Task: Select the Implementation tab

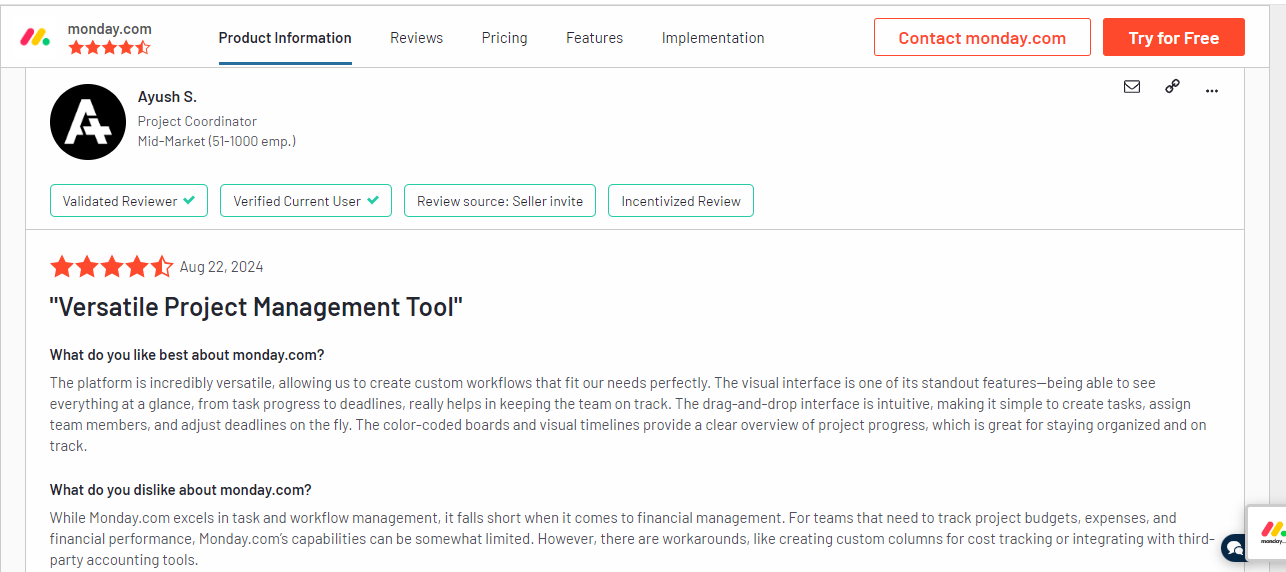Action: [713, 38]
